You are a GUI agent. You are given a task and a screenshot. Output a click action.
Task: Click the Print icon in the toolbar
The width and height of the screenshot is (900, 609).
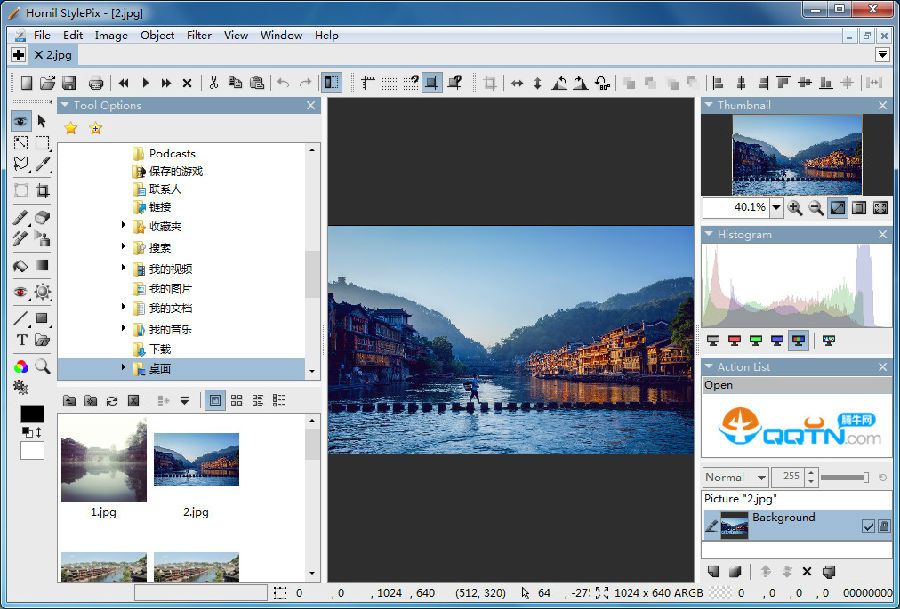[x=96, y=83]
